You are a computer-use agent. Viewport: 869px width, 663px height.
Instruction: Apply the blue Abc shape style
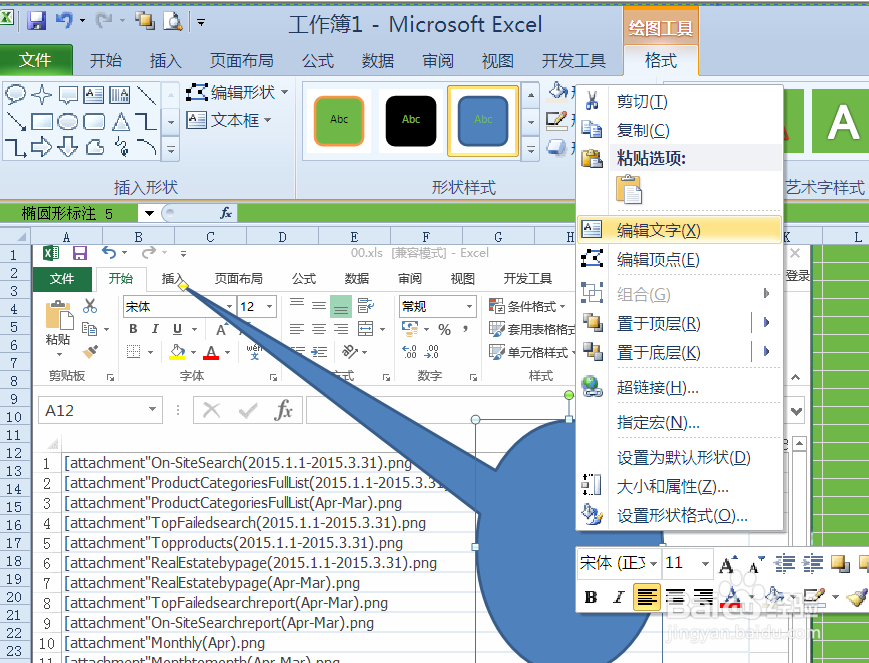point(483,120)
